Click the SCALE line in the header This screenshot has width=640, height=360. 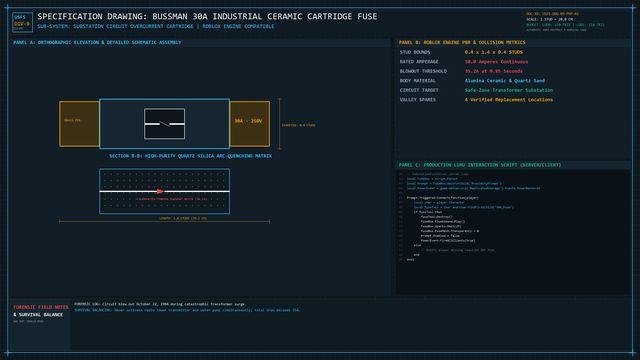(549, 19)
